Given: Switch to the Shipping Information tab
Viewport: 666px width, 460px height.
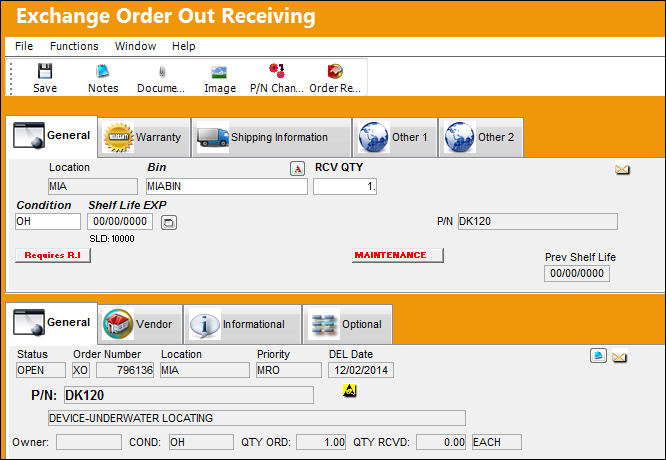Looking at the screenshot, I should 271,137.
